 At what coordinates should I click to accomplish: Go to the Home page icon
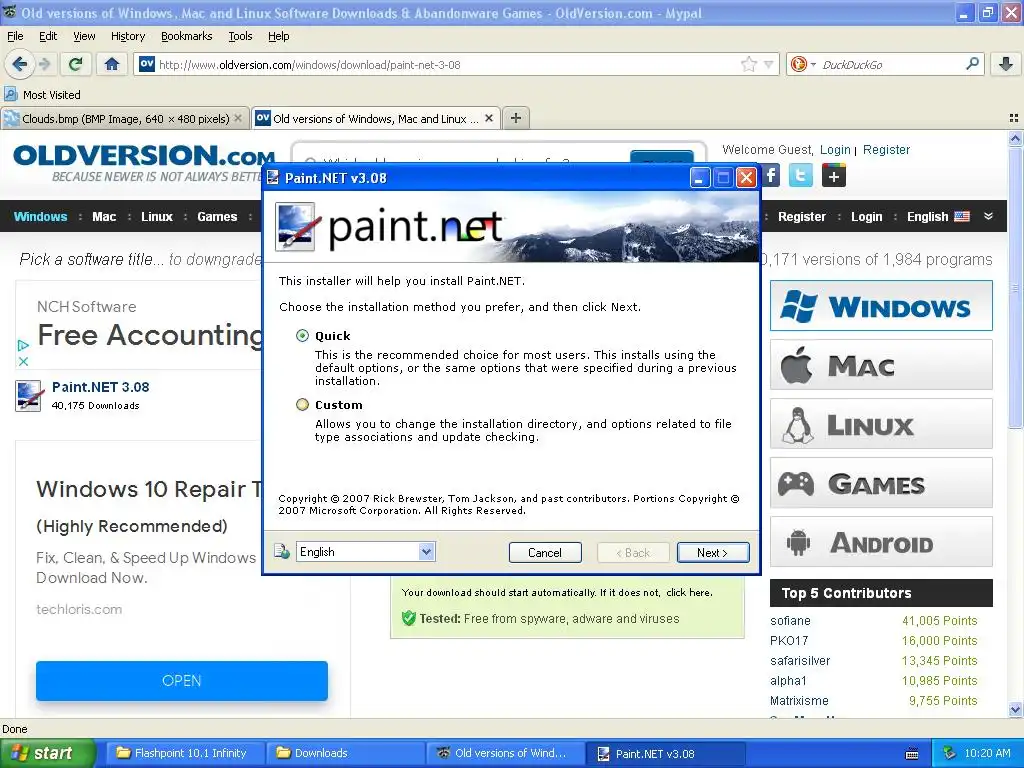point(112,64)
